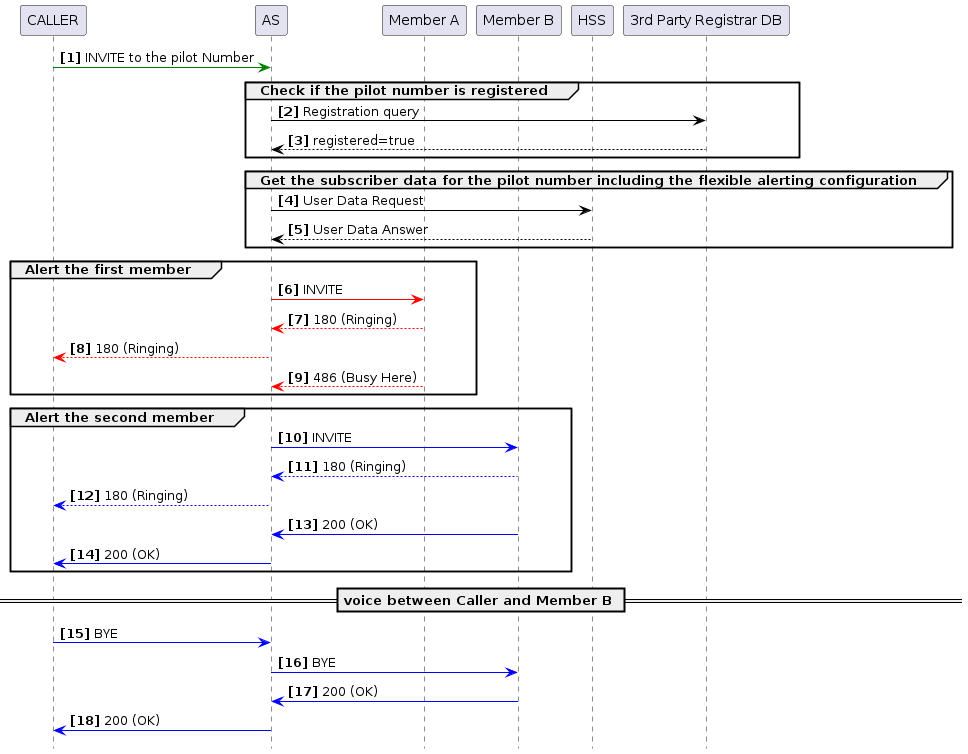Select the AS participant box
This screenshot has height=754, width=968.
270,20
